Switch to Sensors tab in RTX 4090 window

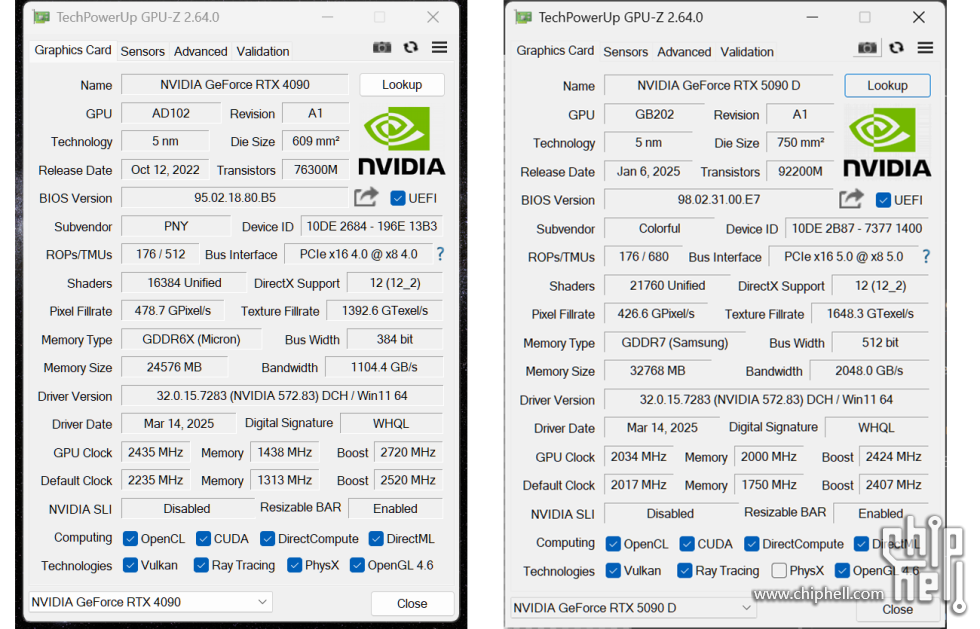(x=142, y=51)
